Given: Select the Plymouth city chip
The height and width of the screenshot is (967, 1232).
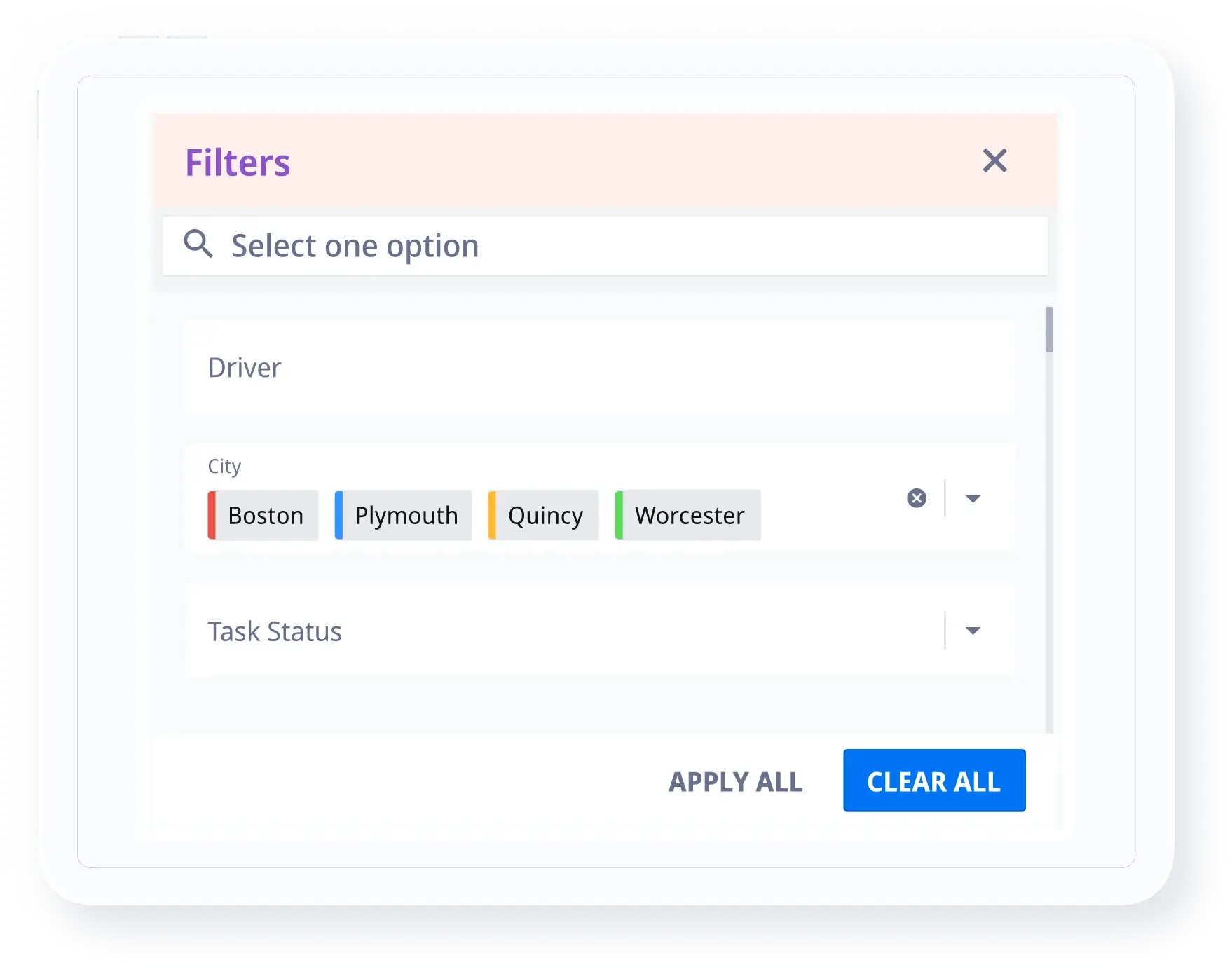Looking at the screenshot, I should (406, 516).
